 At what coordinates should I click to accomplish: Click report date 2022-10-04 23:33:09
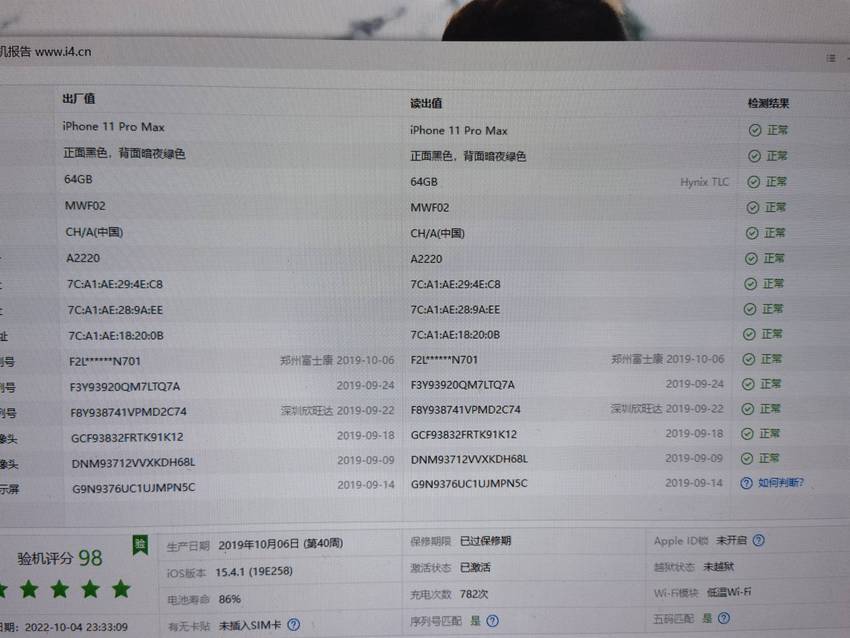[x=76, y=627]
